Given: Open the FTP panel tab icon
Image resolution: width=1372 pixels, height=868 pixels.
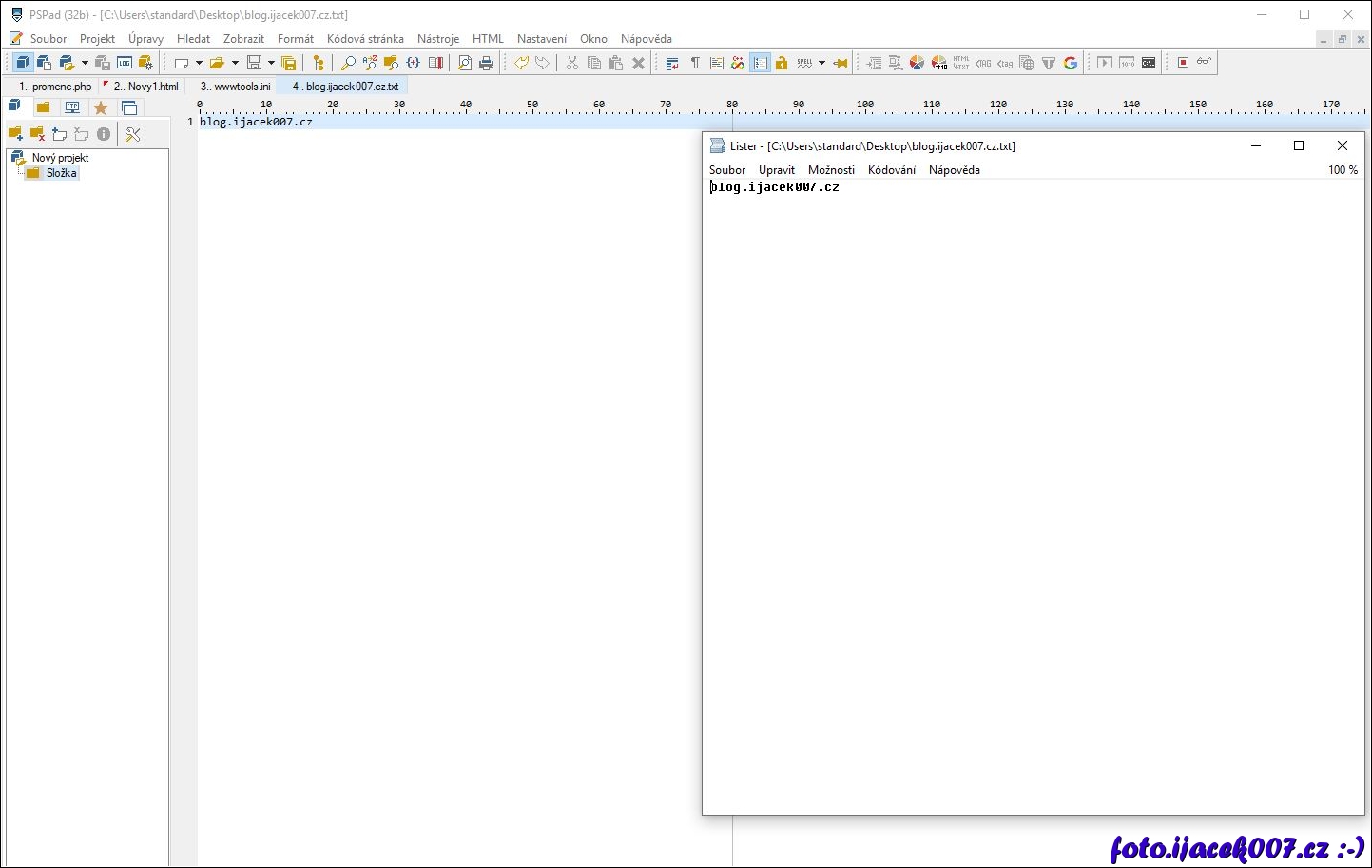Looking at the screenshot, I should click(72, 107).
